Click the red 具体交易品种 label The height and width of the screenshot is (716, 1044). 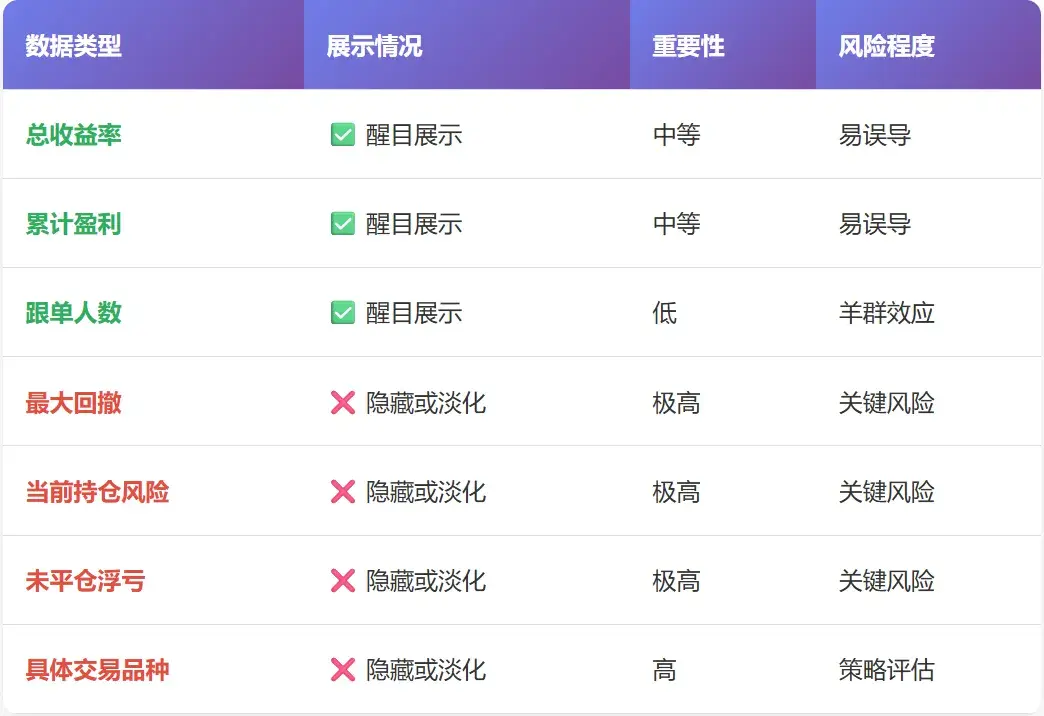pos(97,669)
